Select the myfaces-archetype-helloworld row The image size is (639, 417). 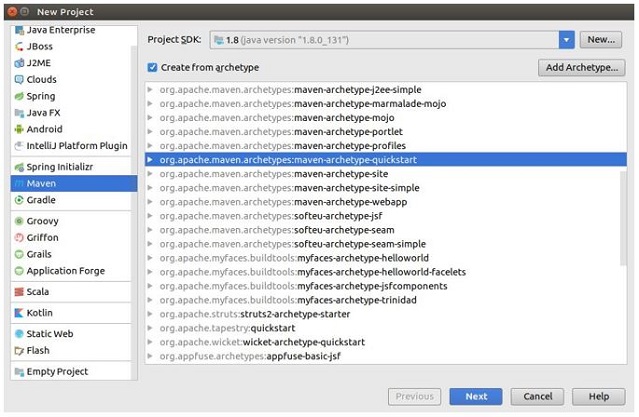click(x=386, y=258)
